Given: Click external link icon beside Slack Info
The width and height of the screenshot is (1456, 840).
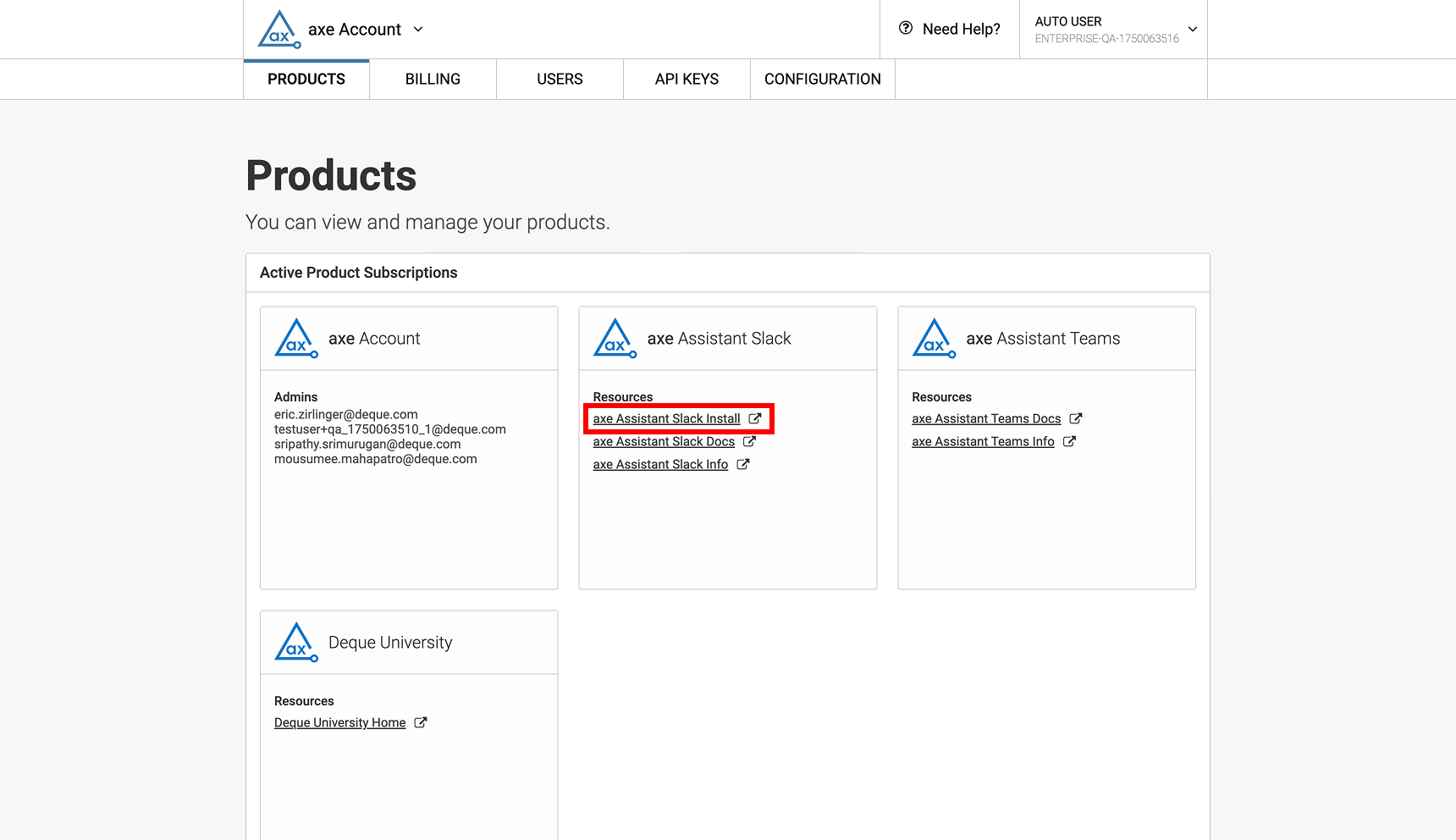Looking at the screenshot, I should click(743, 464).
